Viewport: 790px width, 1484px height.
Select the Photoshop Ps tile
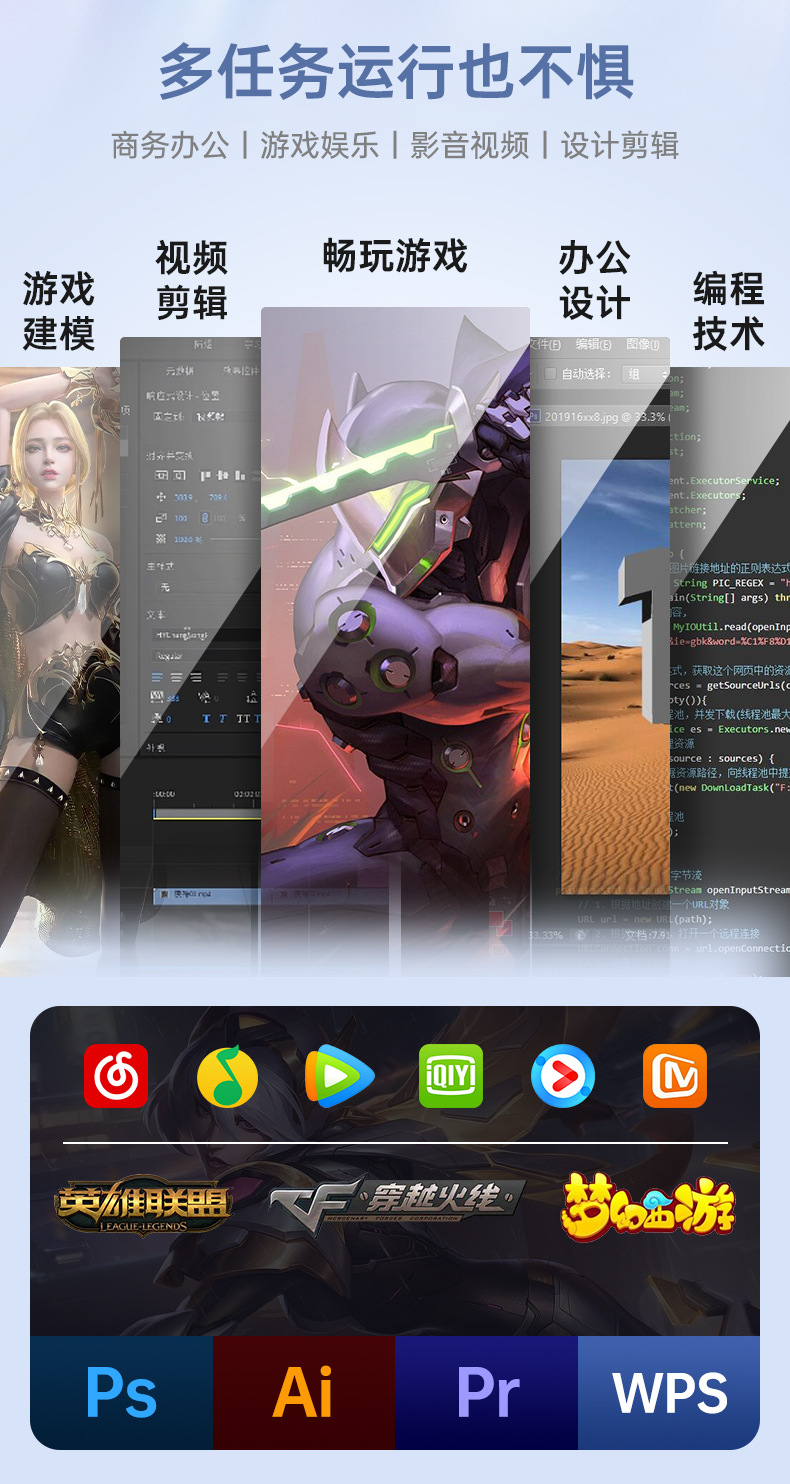[121, 1392]
